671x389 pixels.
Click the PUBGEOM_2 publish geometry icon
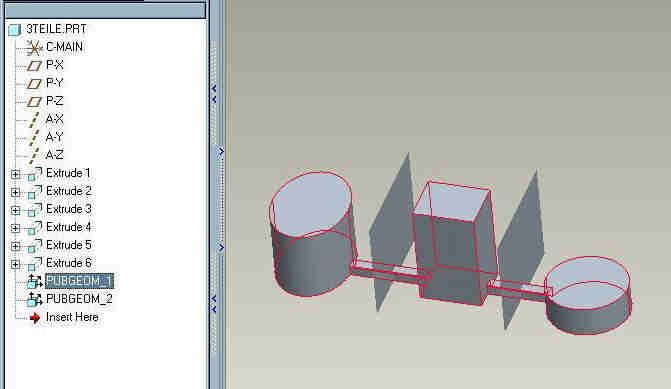34,299
